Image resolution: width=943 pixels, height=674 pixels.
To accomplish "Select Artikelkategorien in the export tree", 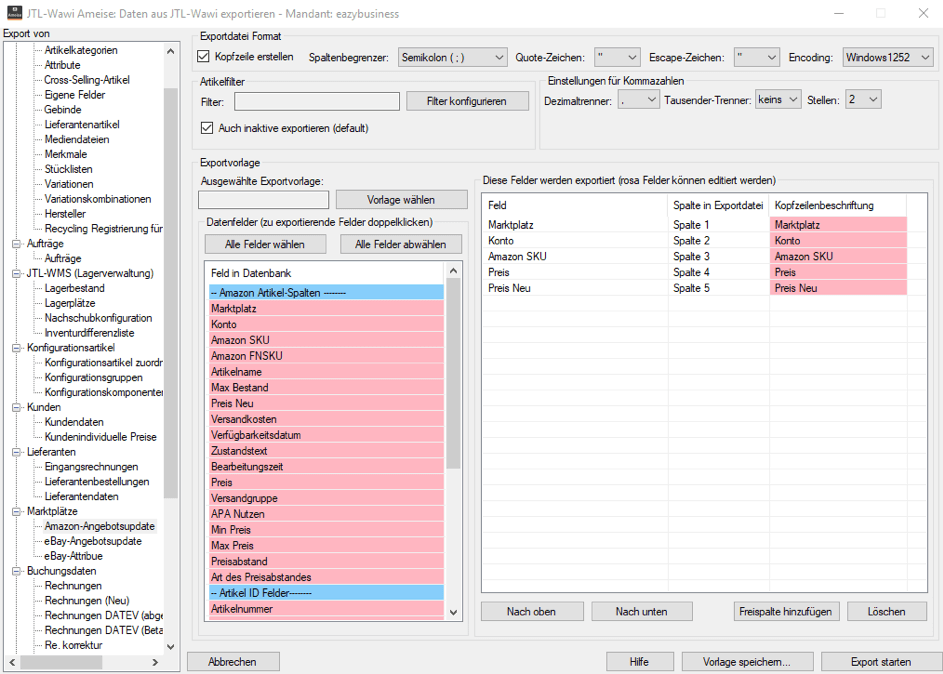I will pos(81,50).
